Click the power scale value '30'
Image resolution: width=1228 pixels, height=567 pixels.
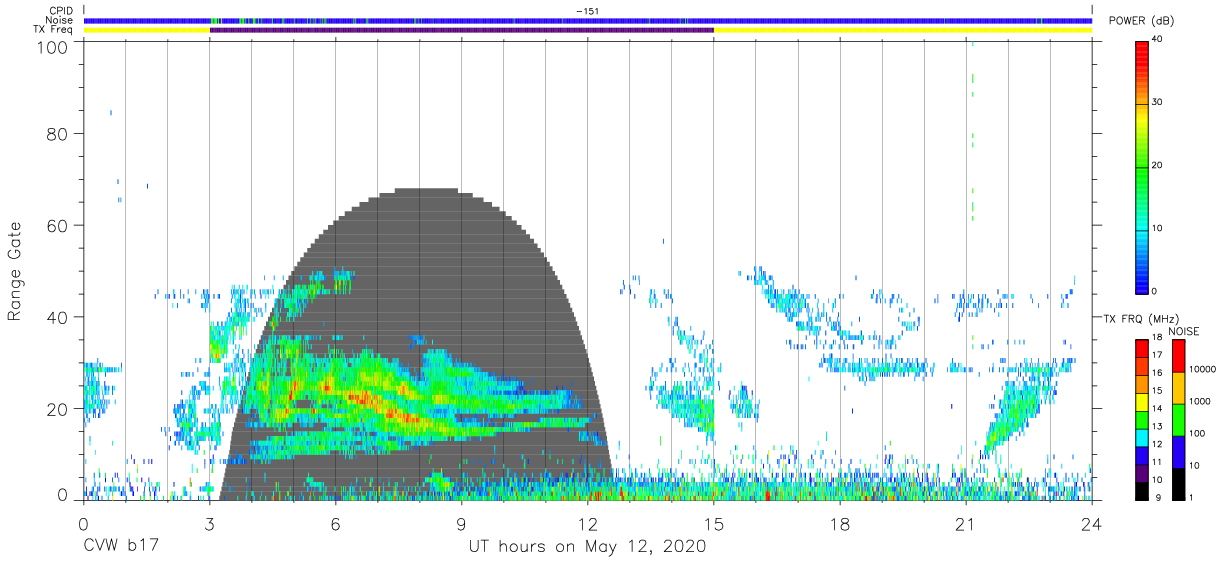[1156, 102]
